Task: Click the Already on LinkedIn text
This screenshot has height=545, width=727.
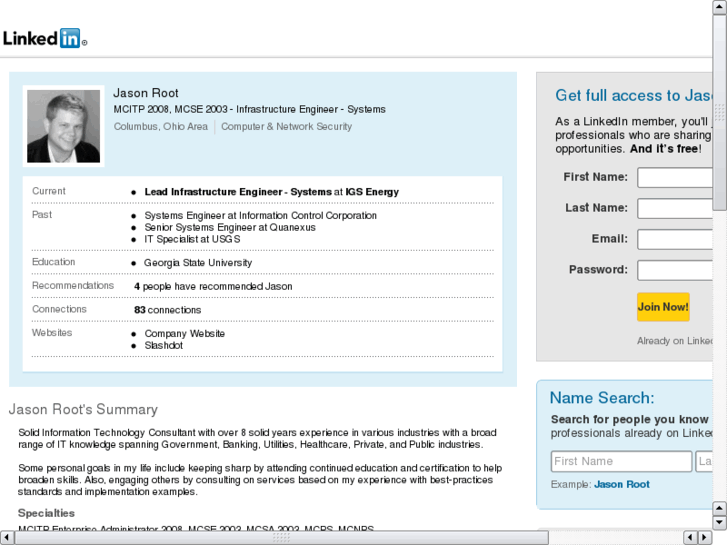Action: click(675, 341)
